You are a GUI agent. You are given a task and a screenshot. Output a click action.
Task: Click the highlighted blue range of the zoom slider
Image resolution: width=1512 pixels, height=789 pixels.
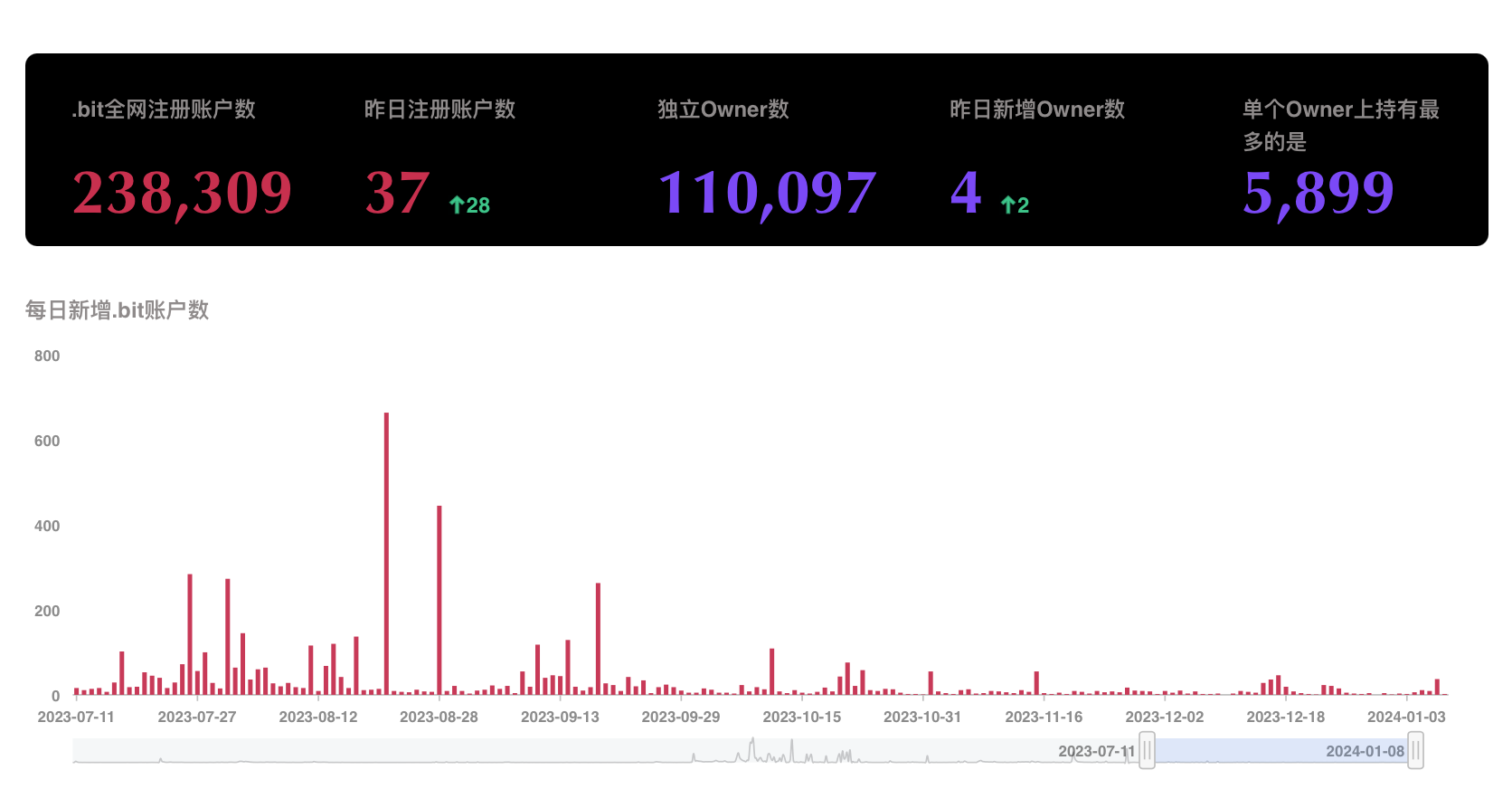pyautogui.click(x=1281, y=751)
